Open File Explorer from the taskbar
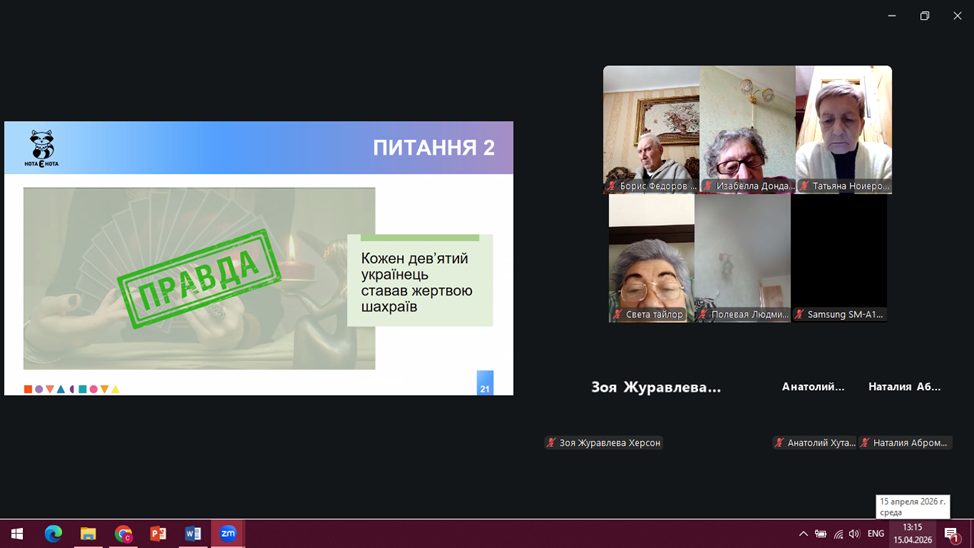Viewport: 974px width, 548px height. pos(88,533)
